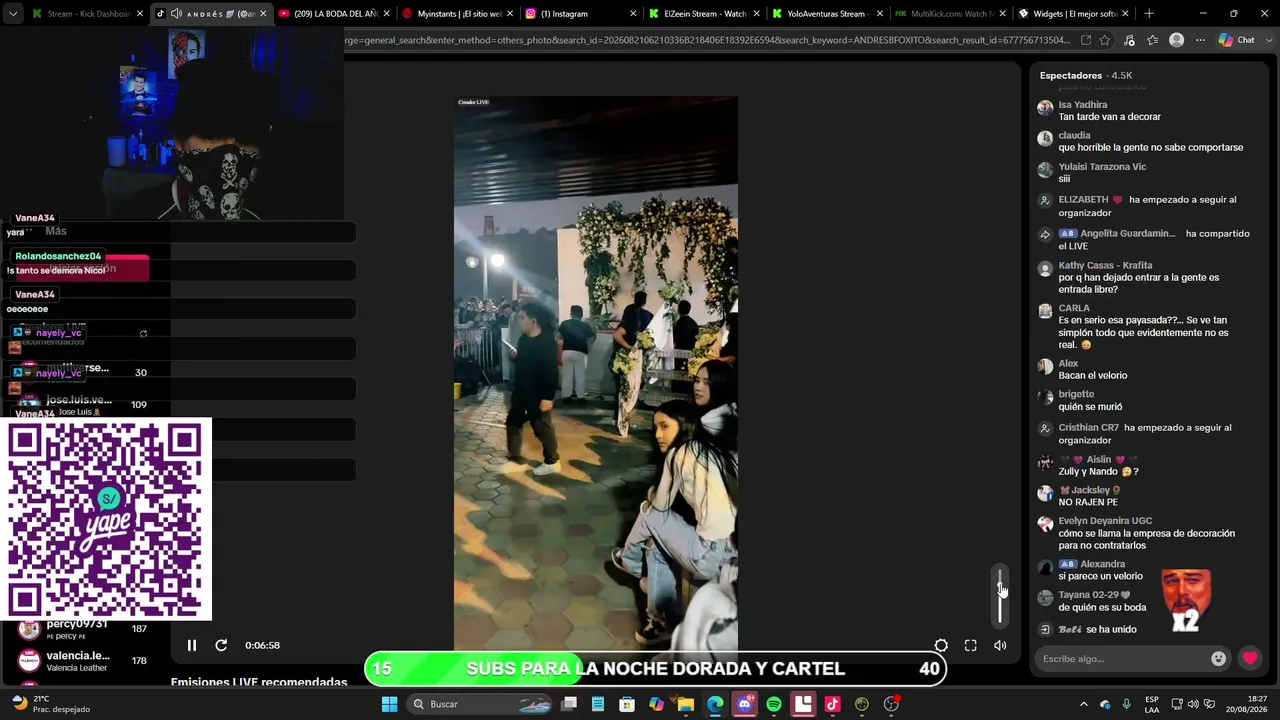Close the Instagram tab

(633, 14)
